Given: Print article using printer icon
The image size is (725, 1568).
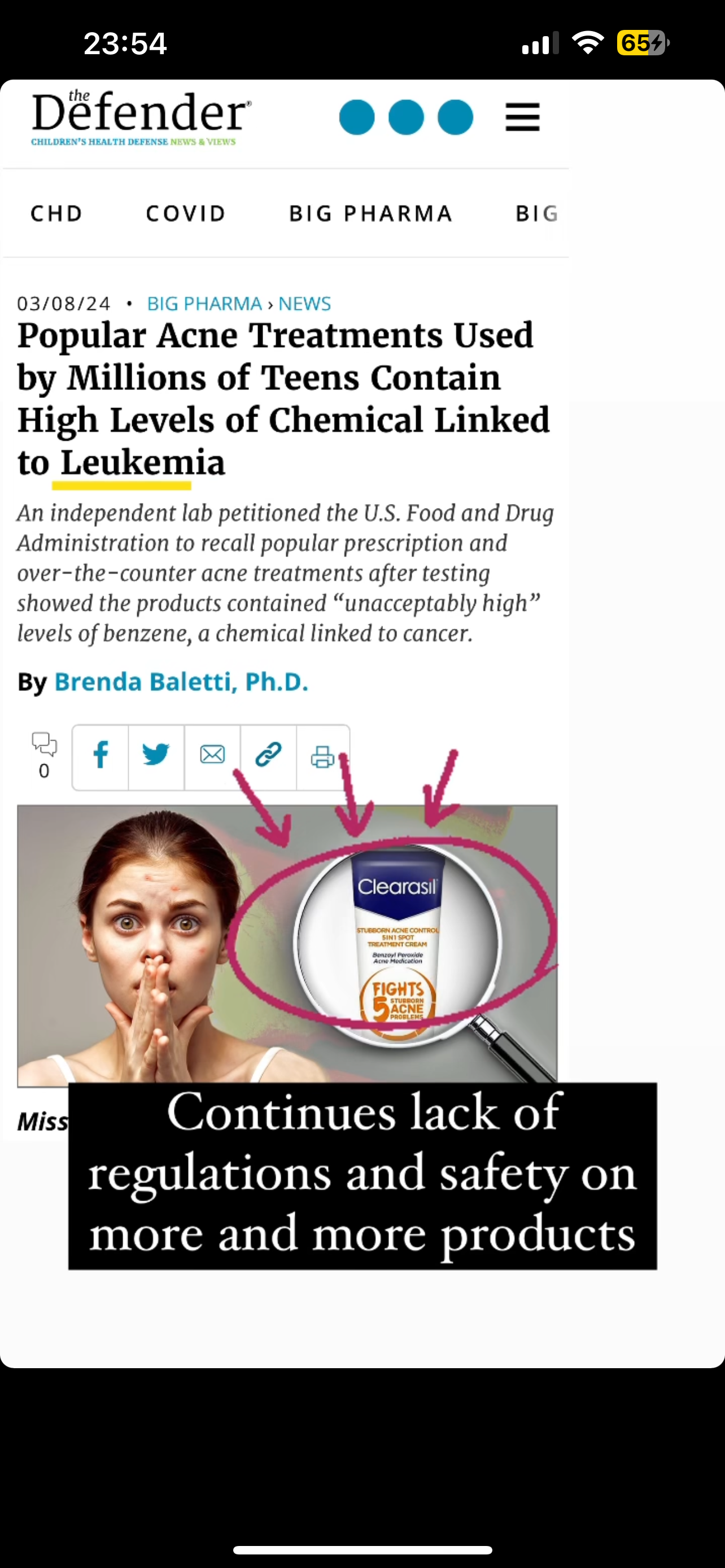Looking at the screenshot, I should coord(322,756).
